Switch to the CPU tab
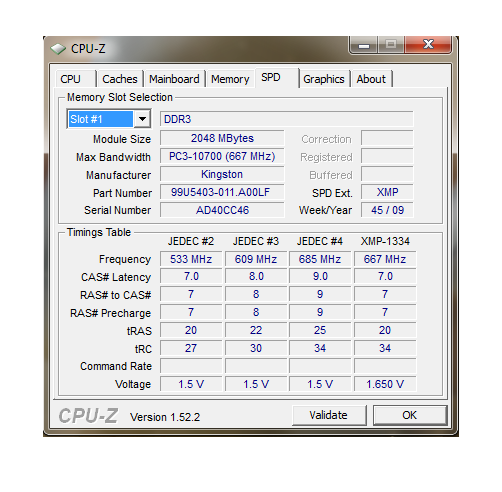502x492 pixels. [76, 79]
